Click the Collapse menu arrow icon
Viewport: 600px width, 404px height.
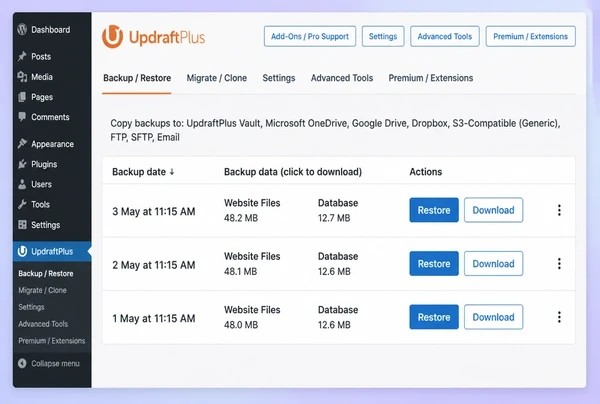(x=22, y=363)
